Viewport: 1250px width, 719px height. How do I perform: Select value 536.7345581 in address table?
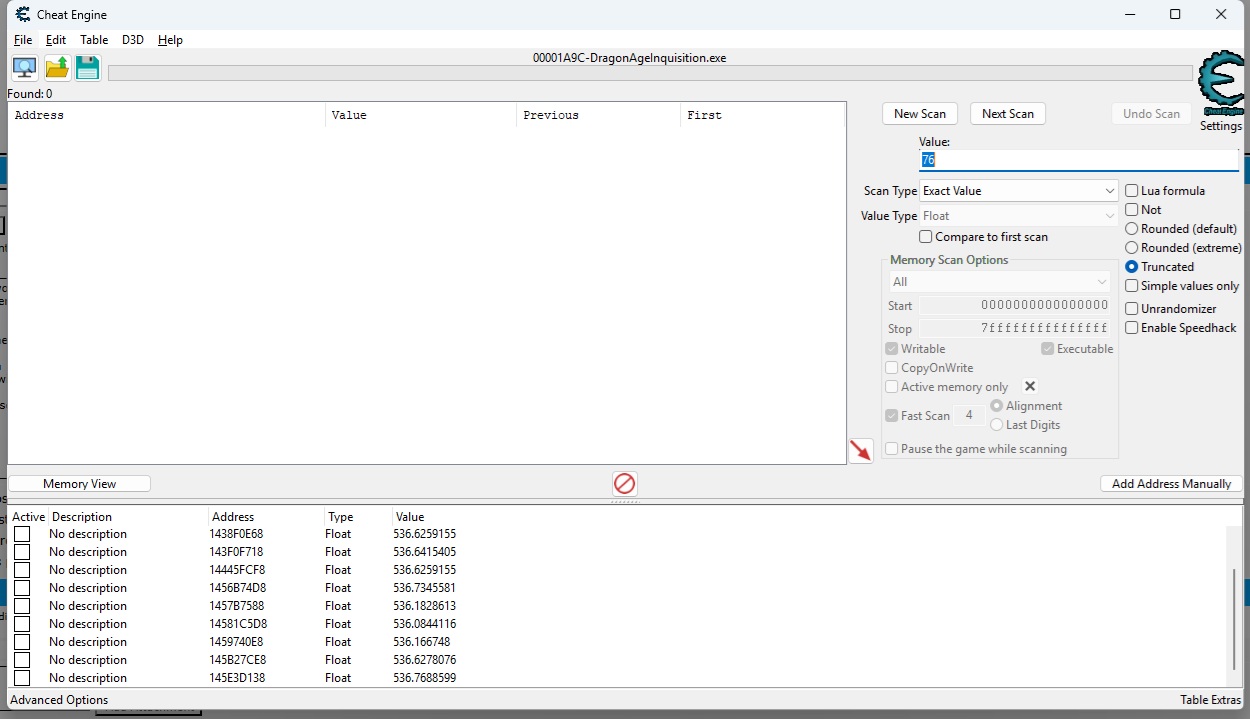424,588
